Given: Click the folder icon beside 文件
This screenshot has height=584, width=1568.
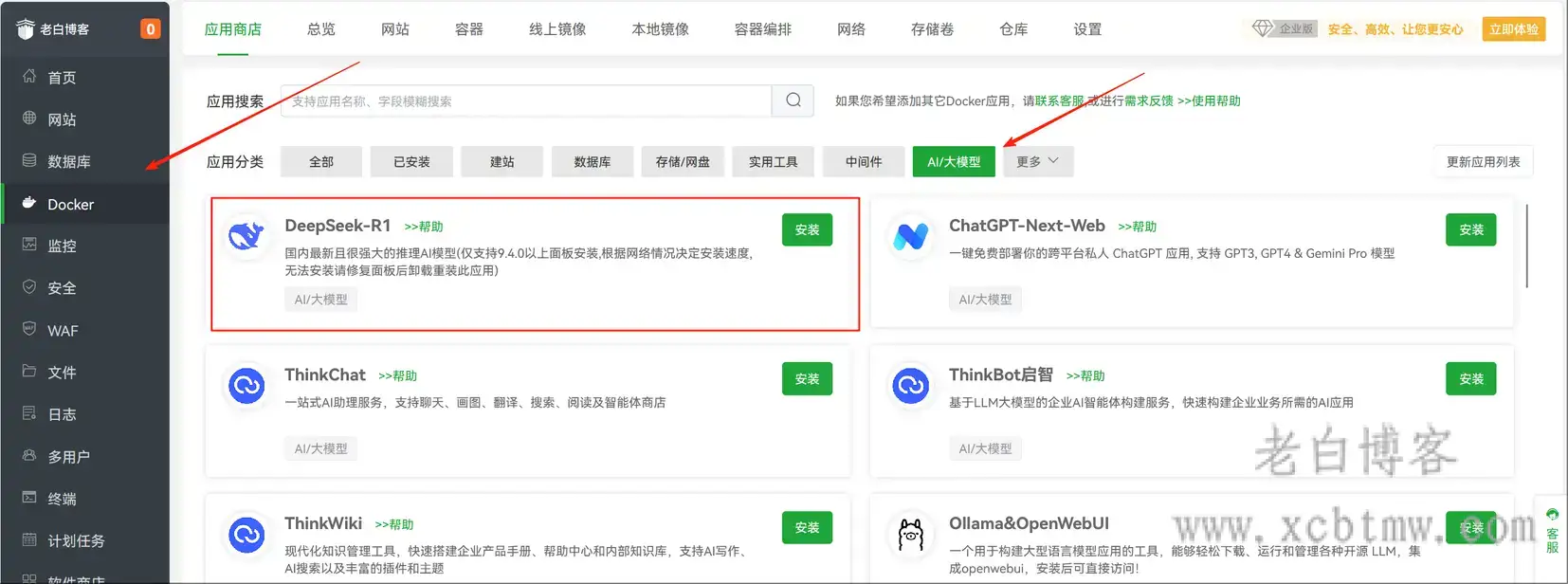Looking at the screenshot, I should pyautogui.click(x=29, y=372).
